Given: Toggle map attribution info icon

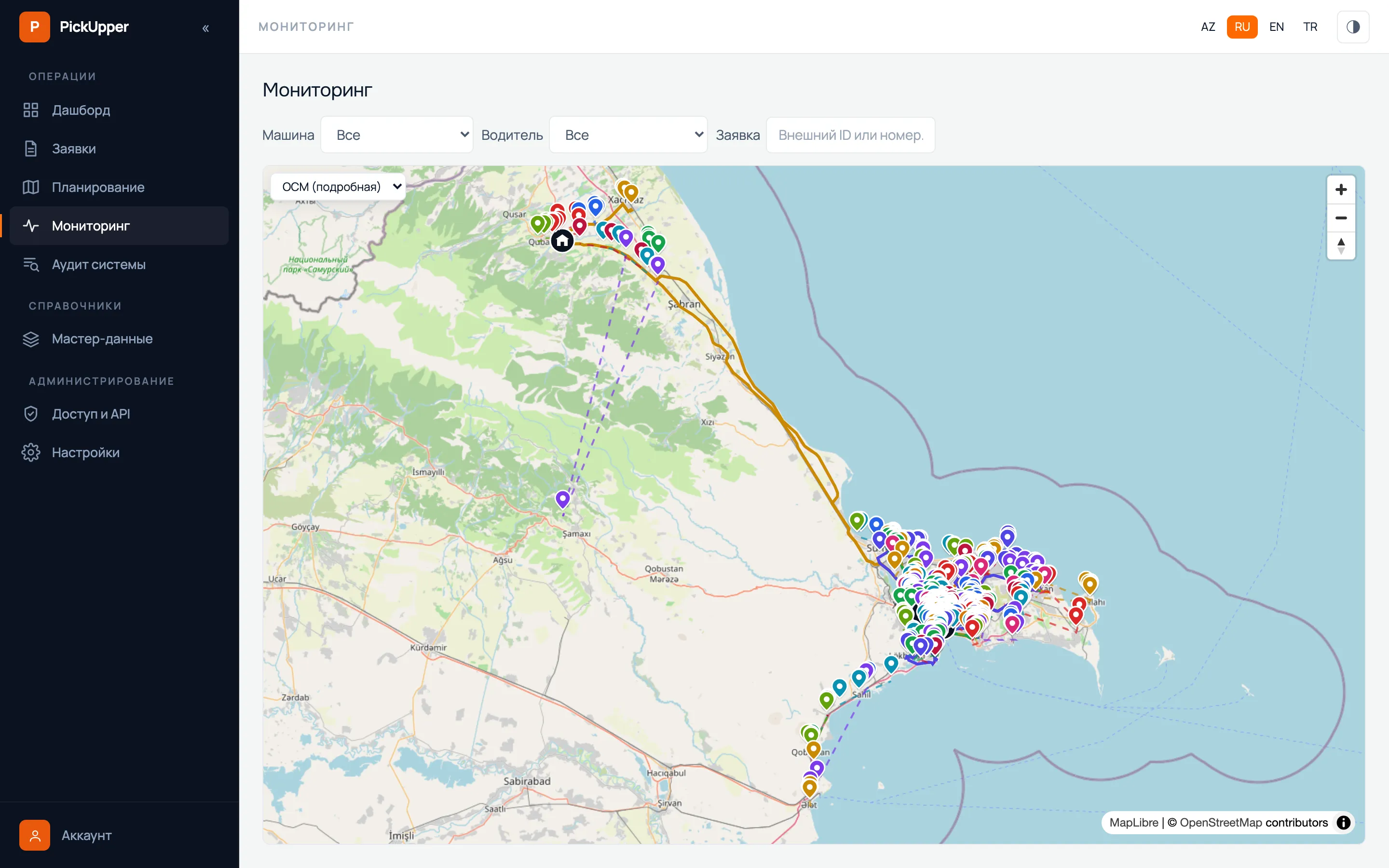Looking at the screenshot, I should pyautogui.click(x=1344, y=823).
